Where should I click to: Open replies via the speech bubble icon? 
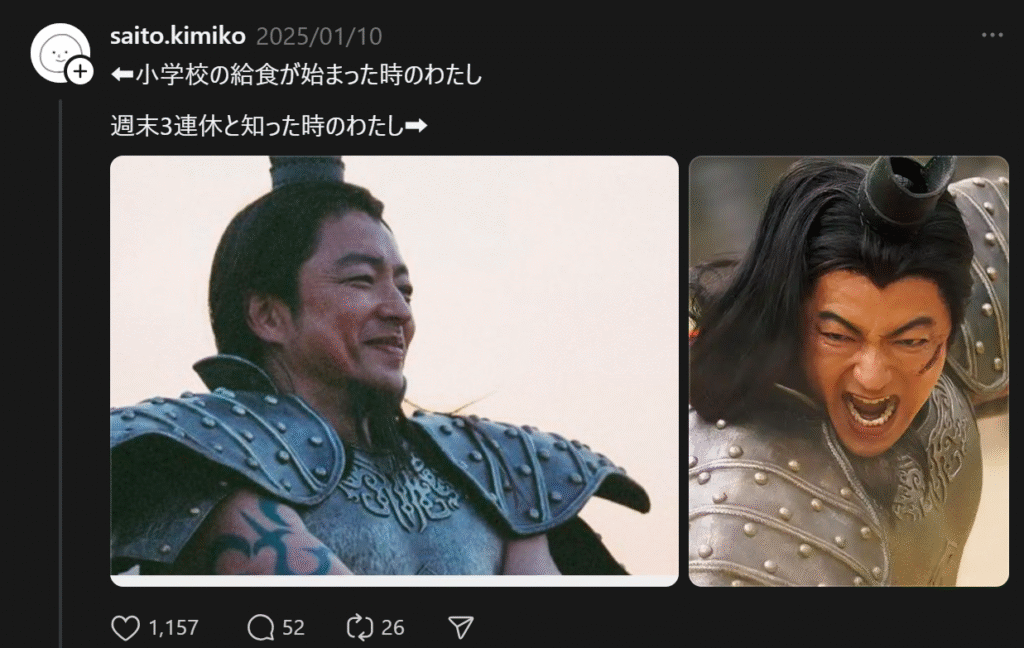260,628
